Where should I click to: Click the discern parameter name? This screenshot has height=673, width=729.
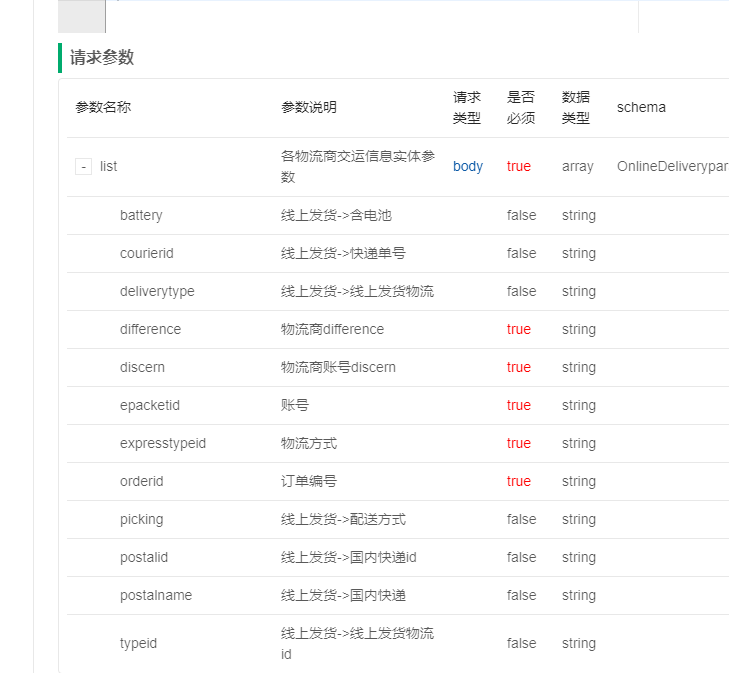142,368
